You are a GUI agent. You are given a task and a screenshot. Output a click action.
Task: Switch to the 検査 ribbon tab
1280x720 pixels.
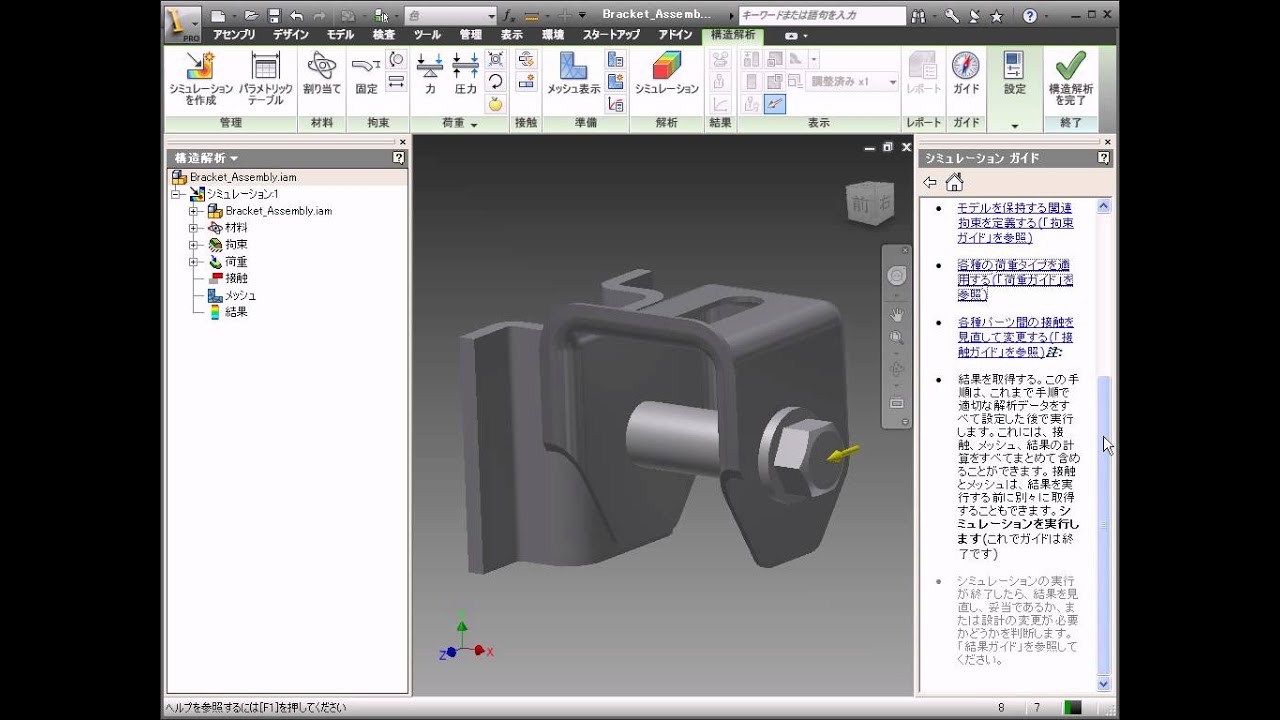click(x=384, y=34)
